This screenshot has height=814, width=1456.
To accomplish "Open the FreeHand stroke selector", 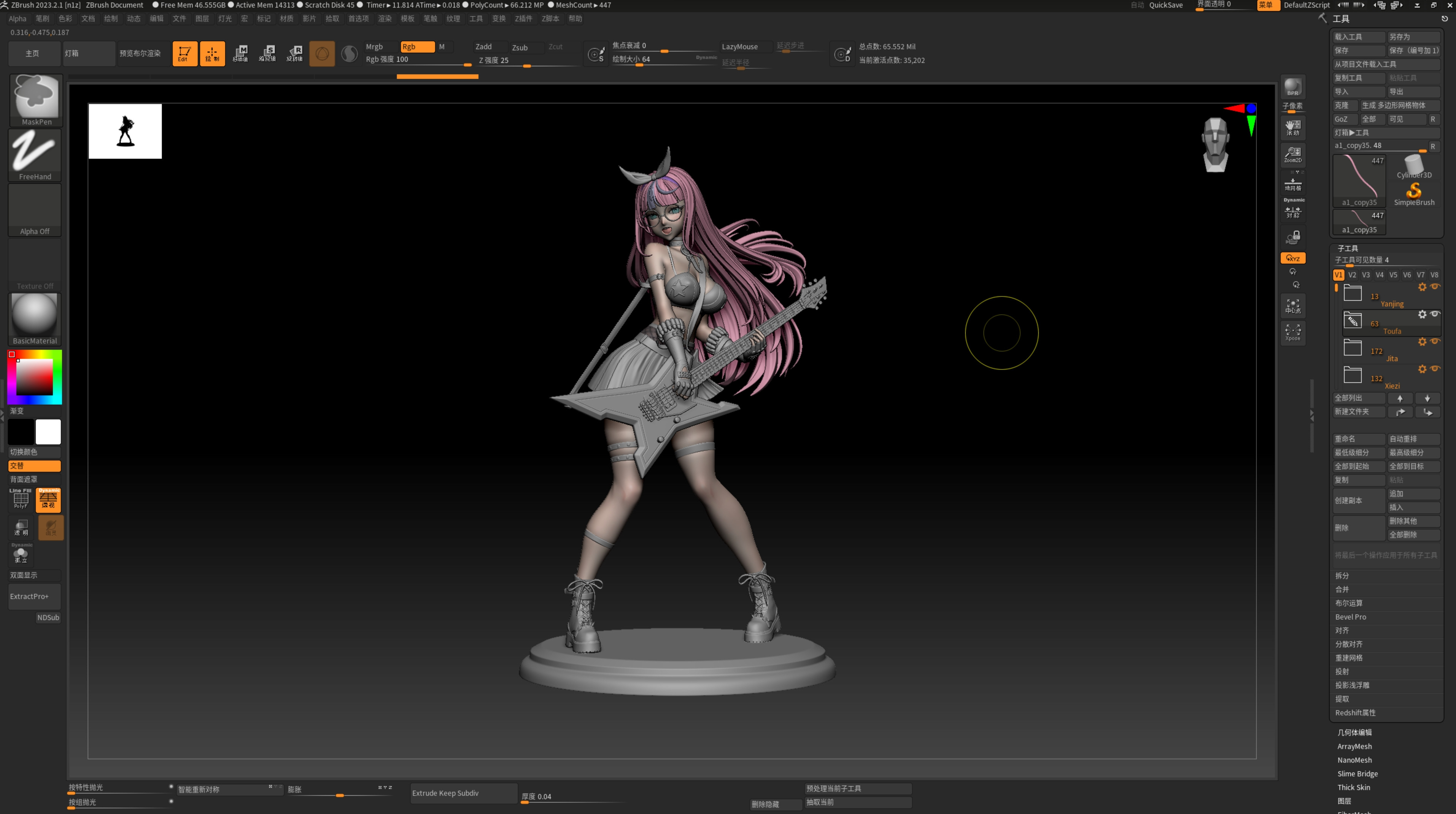I will click(x=35, y=155).
